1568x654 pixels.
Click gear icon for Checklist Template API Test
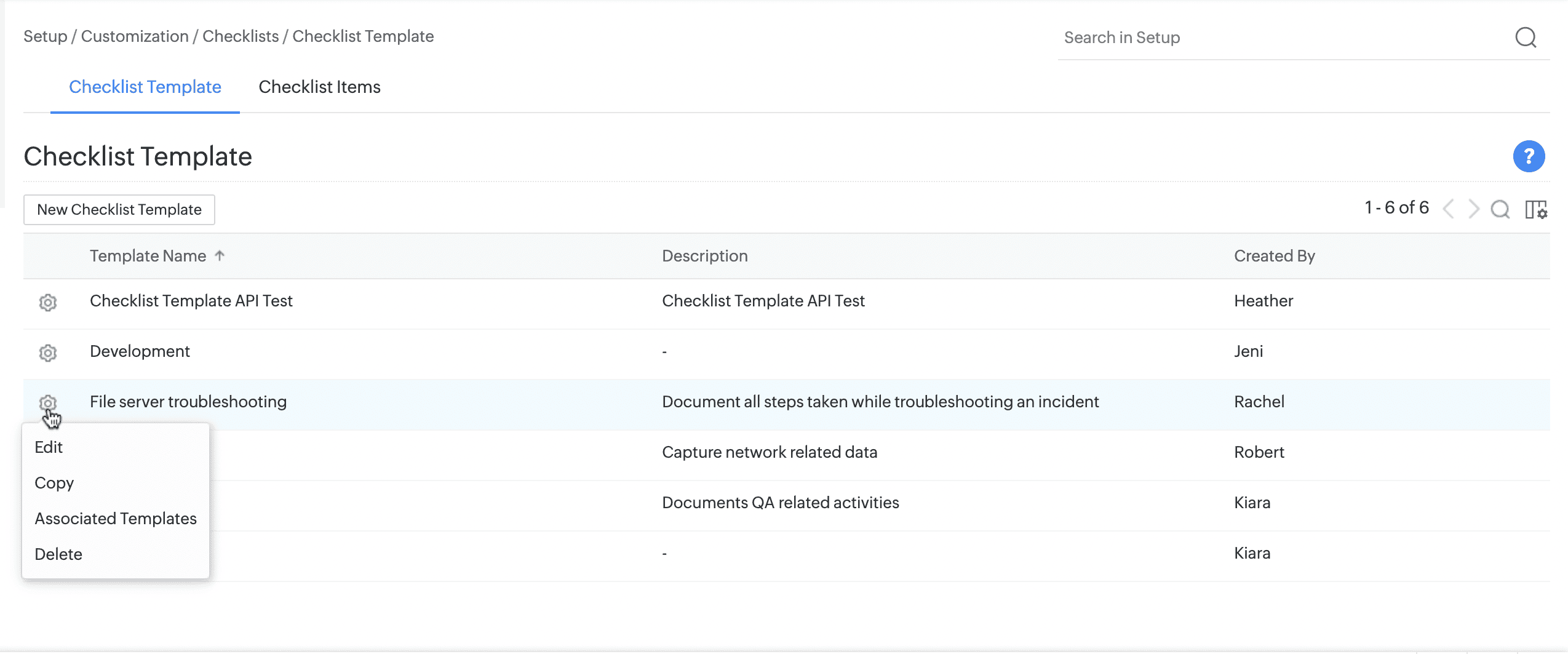pos(48,302)
